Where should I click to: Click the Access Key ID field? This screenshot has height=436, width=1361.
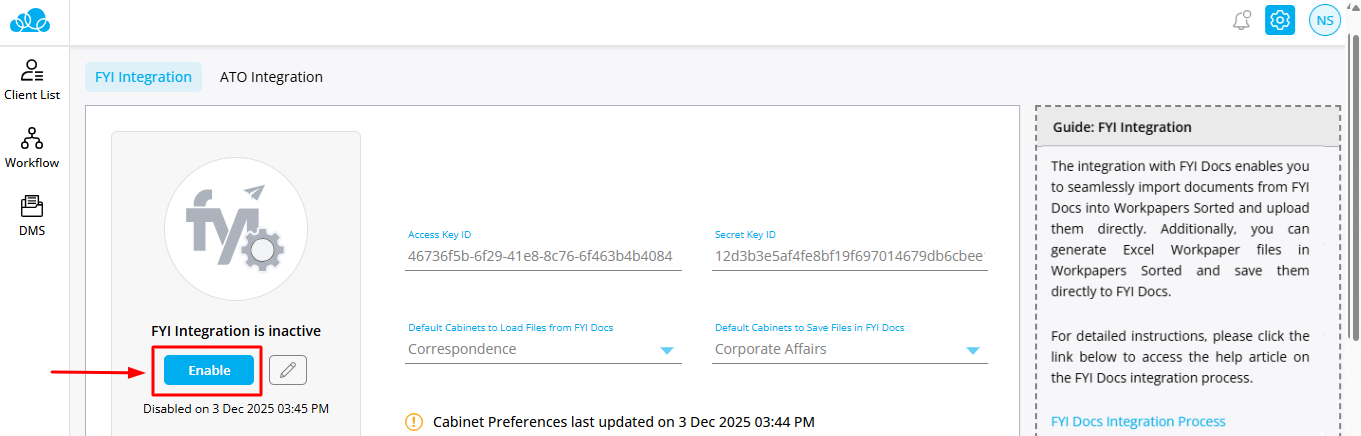point(540,256)
